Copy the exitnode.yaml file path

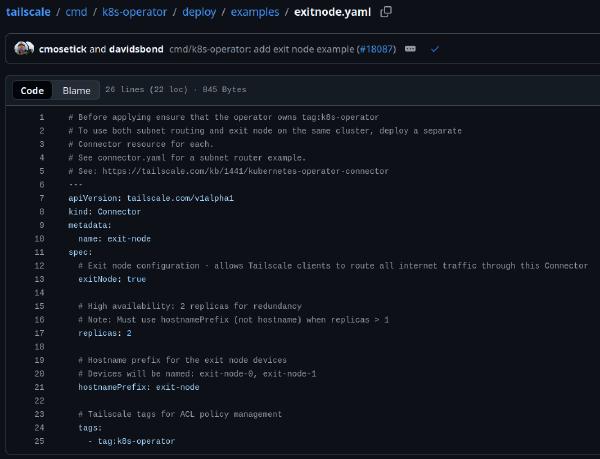coord(386,12)
